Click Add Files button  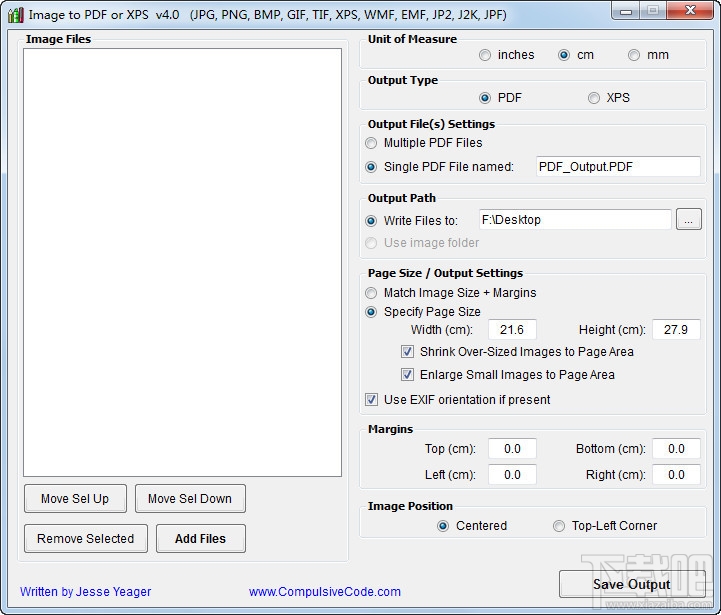pos(200,539)
